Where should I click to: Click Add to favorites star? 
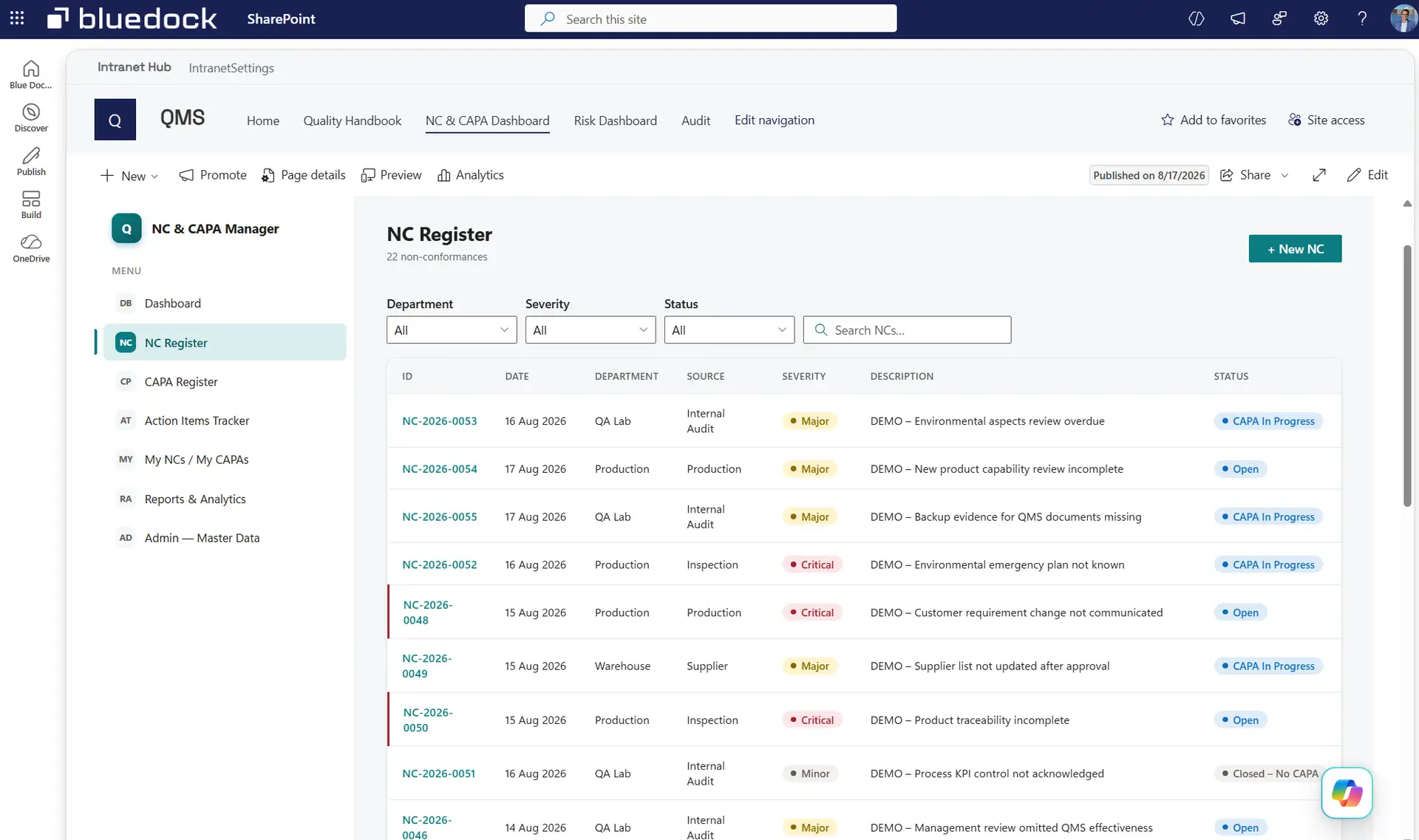[1214, 120]
